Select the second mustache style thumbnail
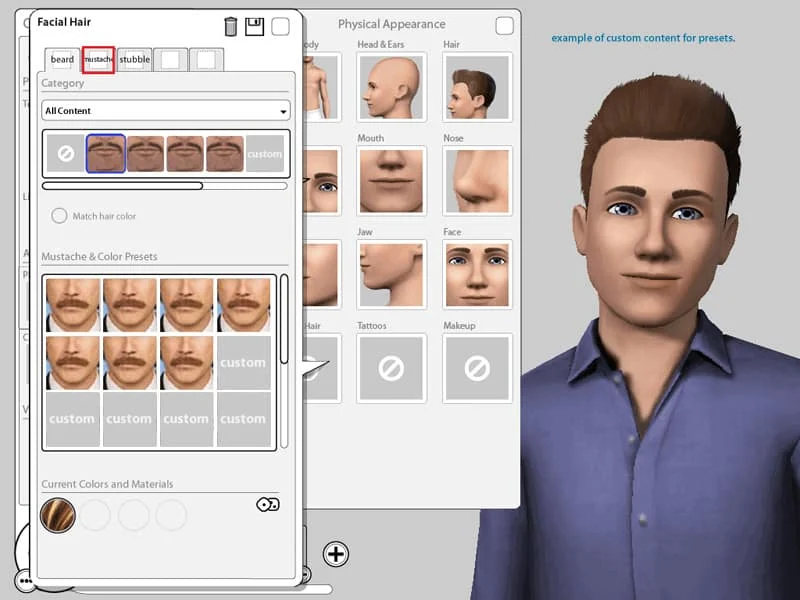 (145, 153)
